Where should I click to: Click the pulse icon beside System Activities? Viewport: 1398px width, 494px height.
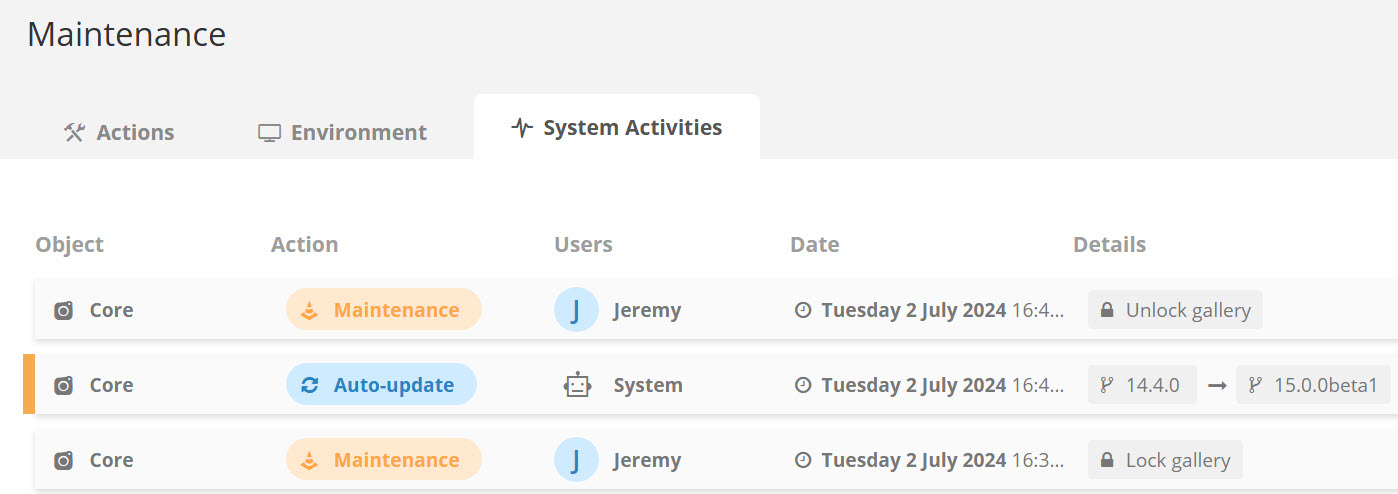tap(522, 128)
